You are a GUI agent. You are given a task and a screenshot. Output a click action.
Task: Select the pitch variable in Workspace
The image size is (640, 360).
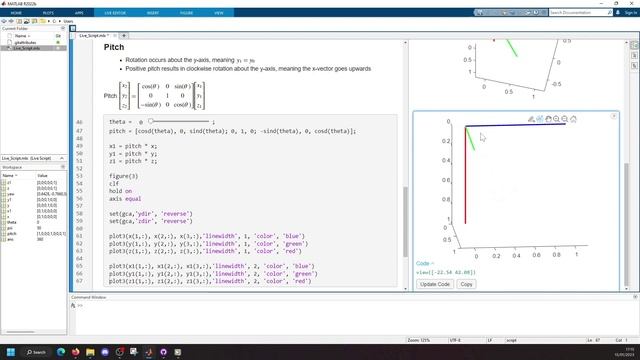tap(11, 234)
